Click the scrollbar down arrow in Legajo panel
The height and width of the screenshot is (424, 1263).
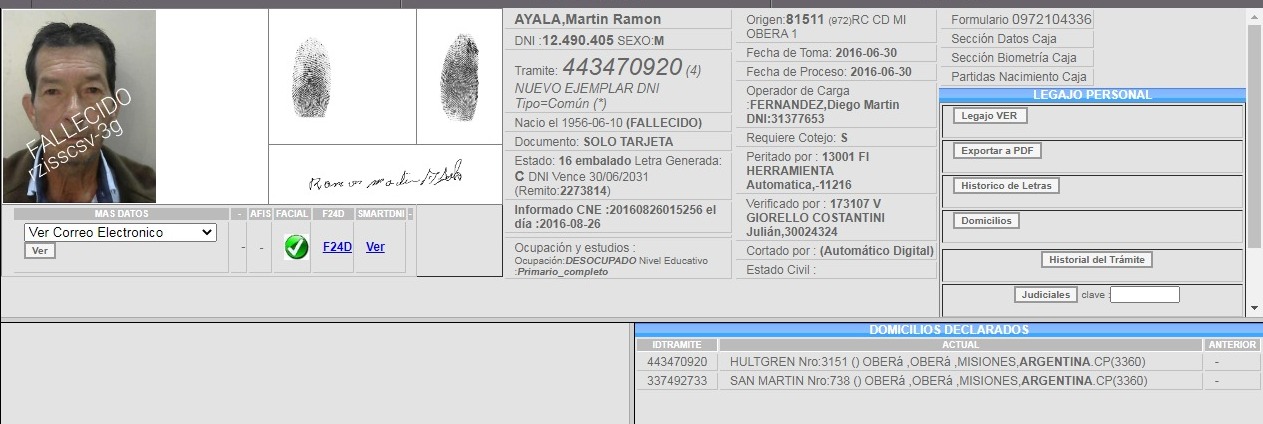coord(1254,309)
